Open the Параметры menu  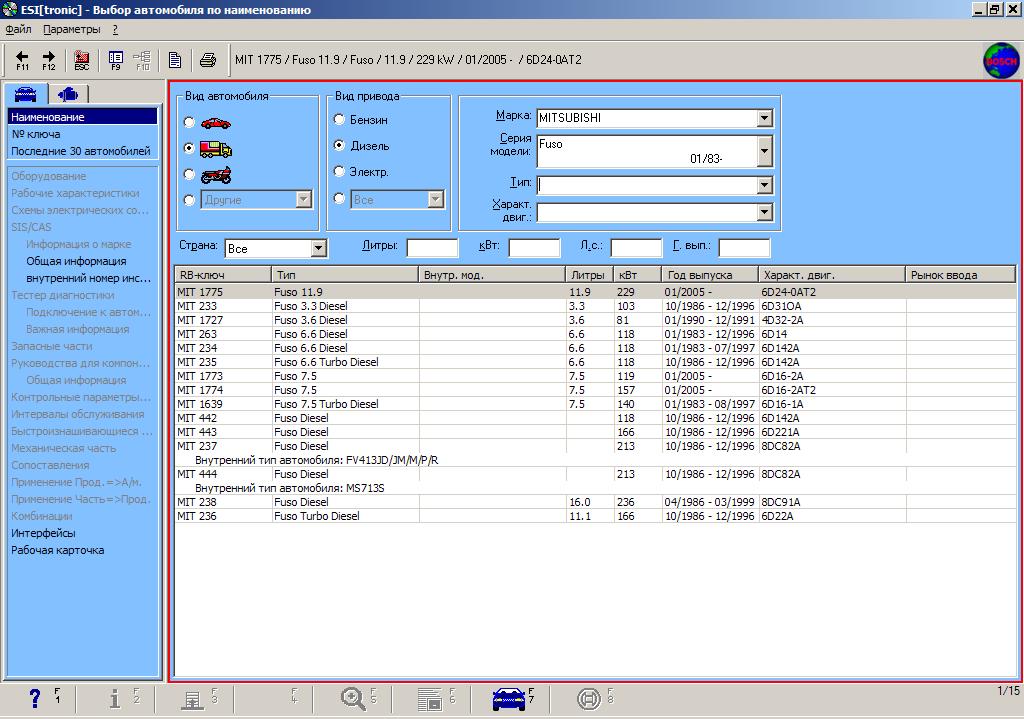(71, 29)
